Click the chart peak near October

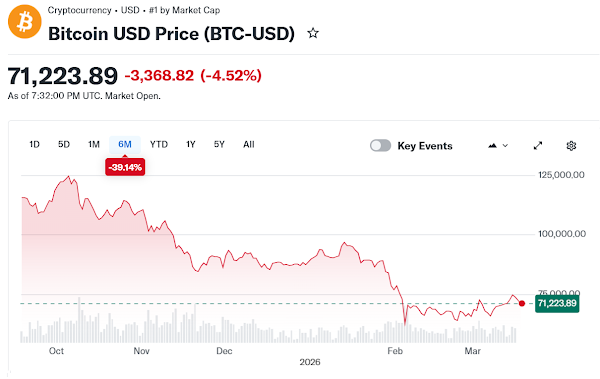pyautogui.click(x=69, y=176)
